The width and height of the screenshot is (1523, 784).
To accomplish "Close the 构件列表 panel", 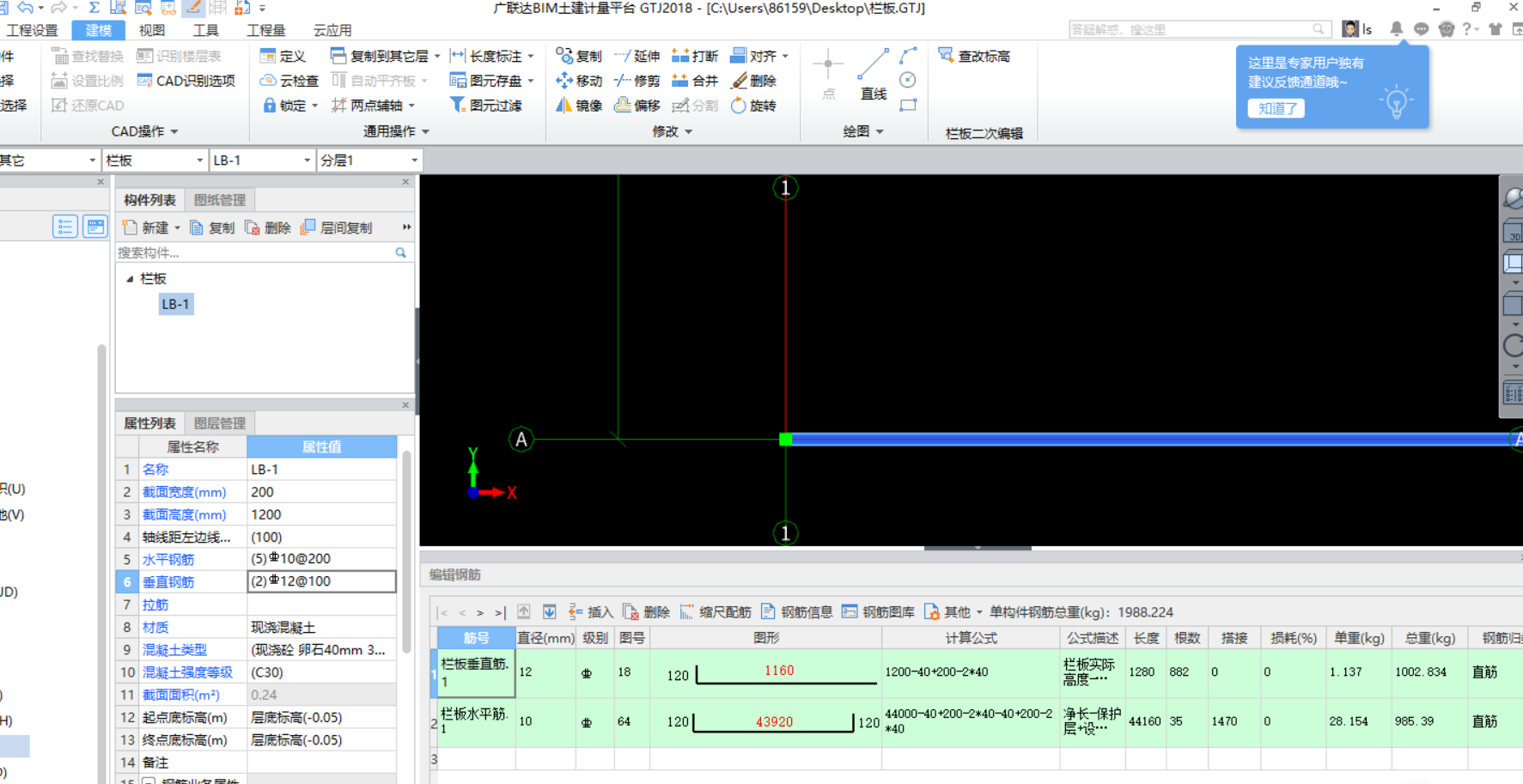I will (x=405, y=182).
